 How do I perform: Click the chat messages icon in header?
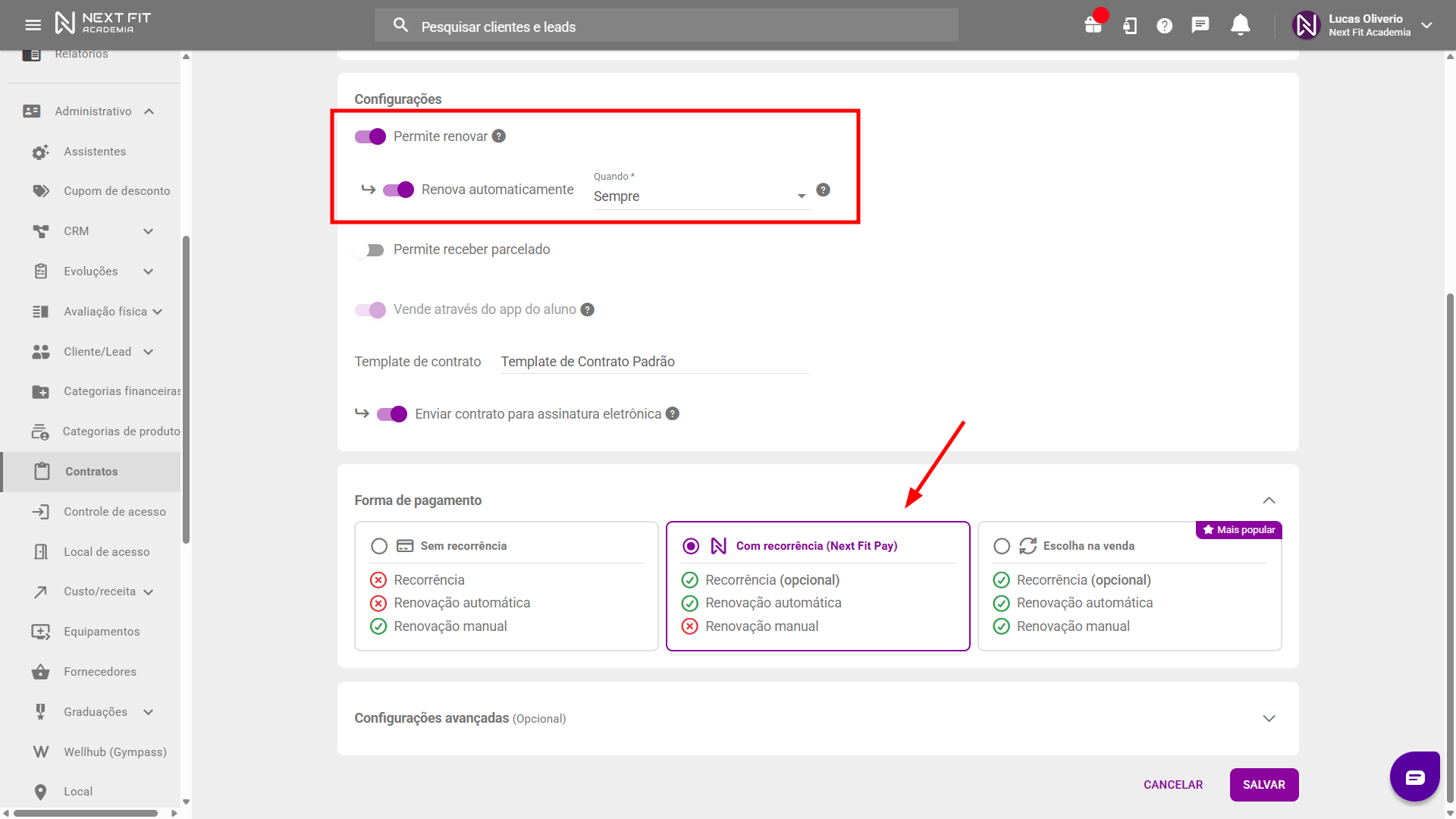coord(1200,25)
